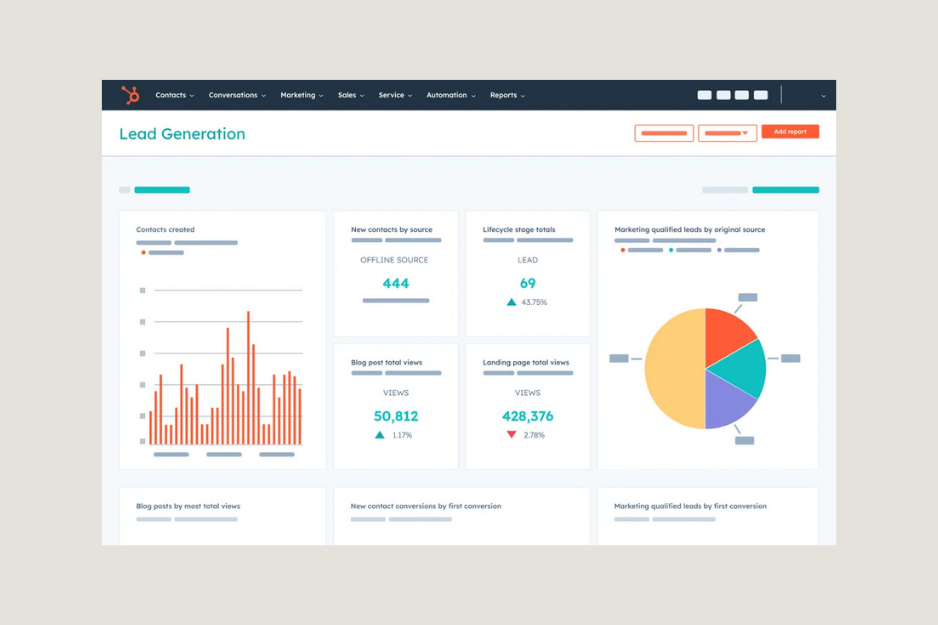Viewport: 938px width, 625px height.
Task: Toggle the switch on the upper right
Action: point(785,189)
